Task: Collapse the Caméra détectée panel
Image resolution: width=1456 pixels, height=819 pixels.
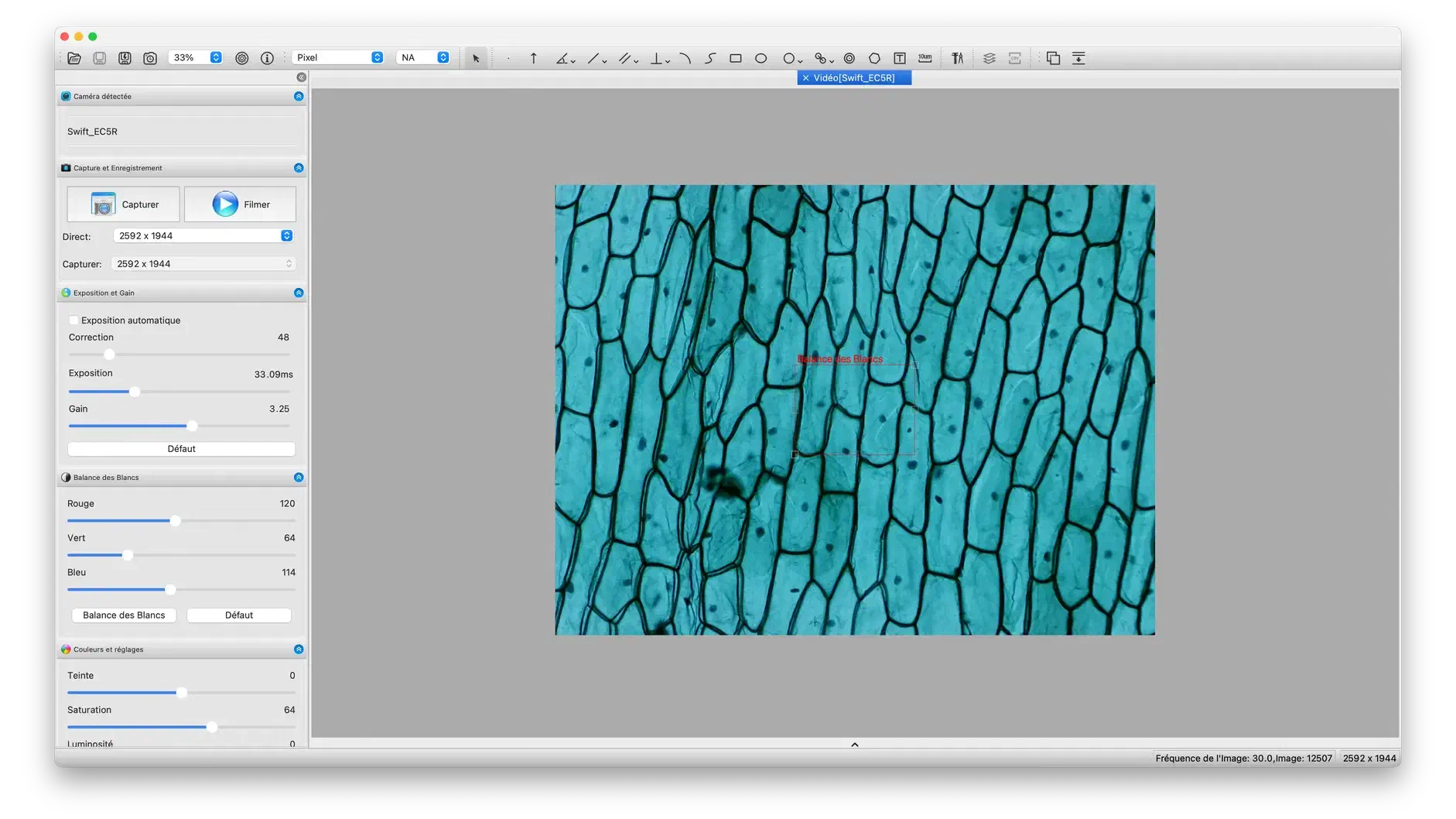Action: [x=299, y=96]
